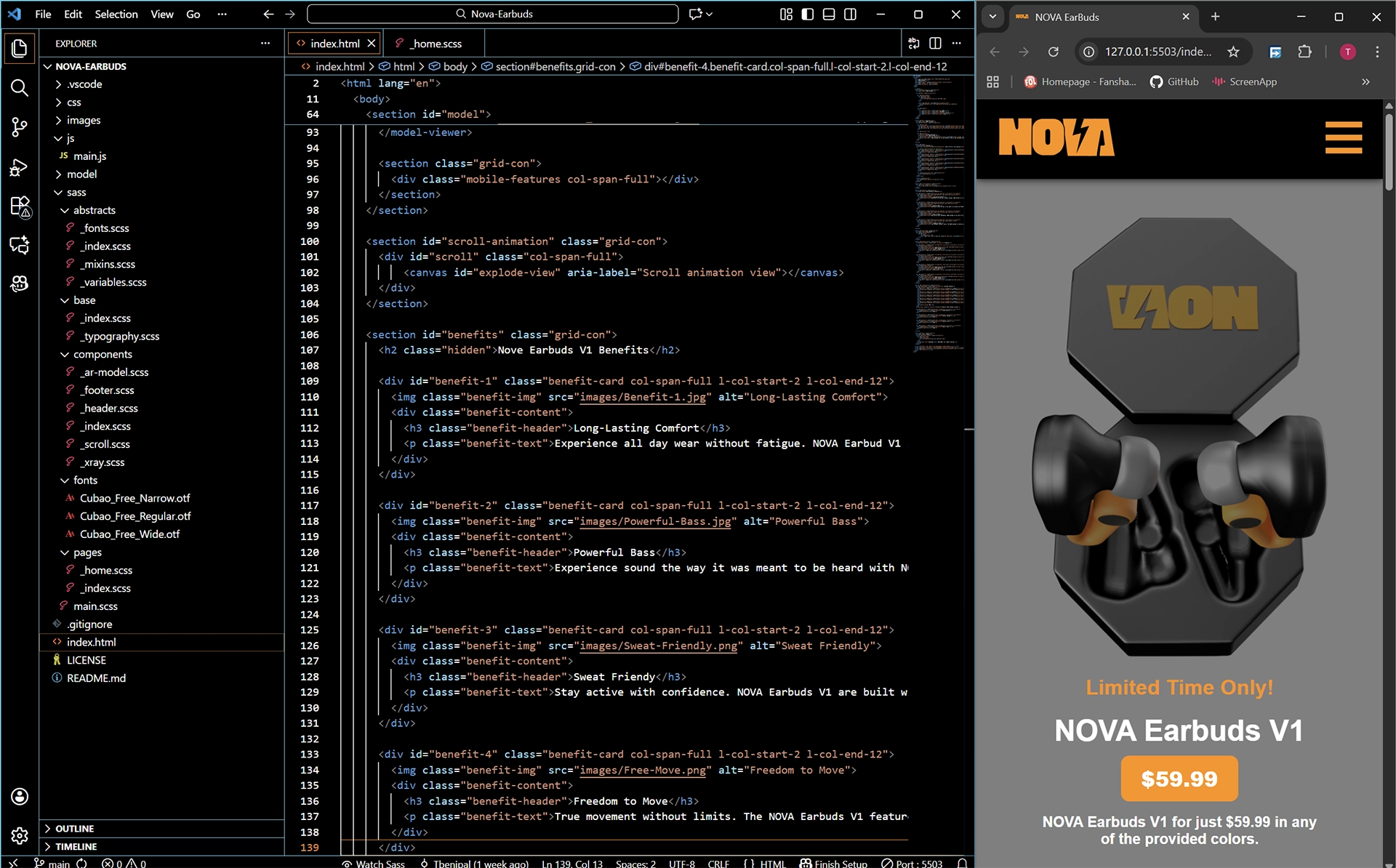Open the Extensions view
Viewport: 1396px width, 868px height.
pos(20,206)
